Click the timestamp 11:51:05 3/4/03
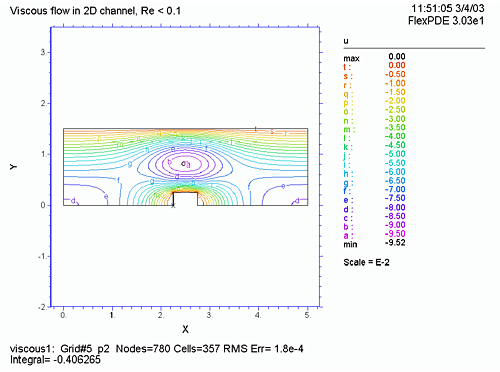 click(447, 8)
